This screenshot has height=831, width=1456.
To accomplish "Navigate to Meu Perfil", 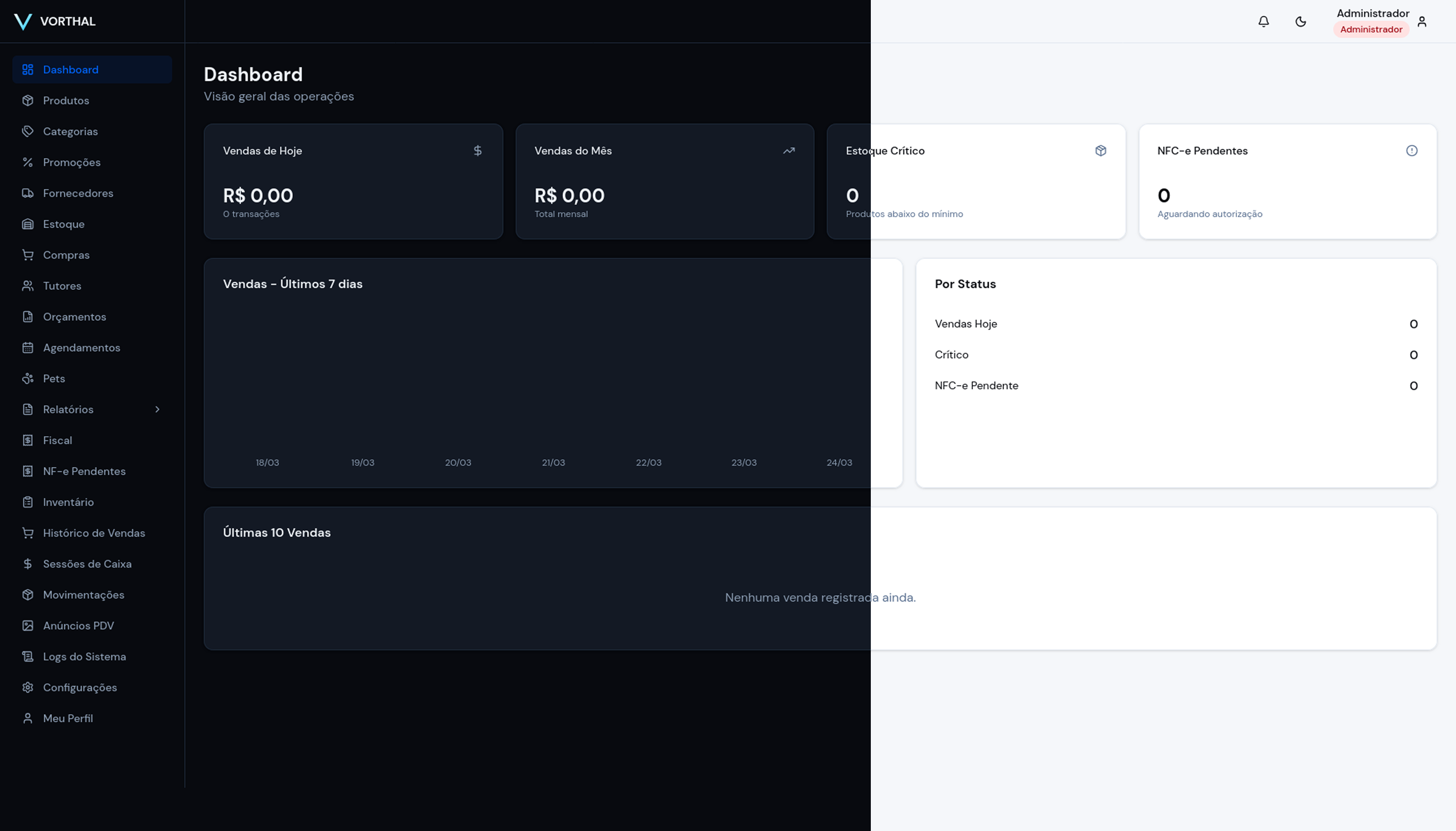I will [x=68, y=718].
